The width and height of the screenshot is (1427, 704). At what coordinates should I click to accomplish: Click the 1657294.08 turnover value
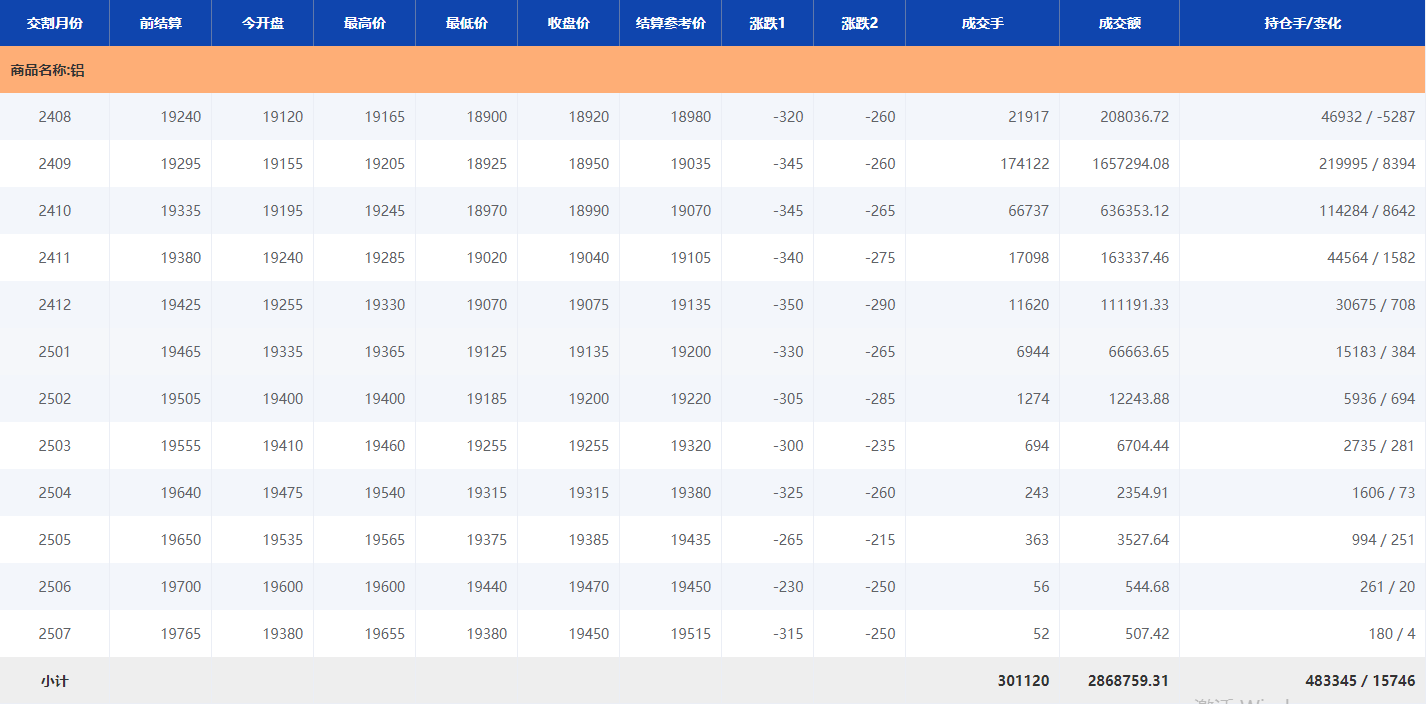tap(1130, 164)
